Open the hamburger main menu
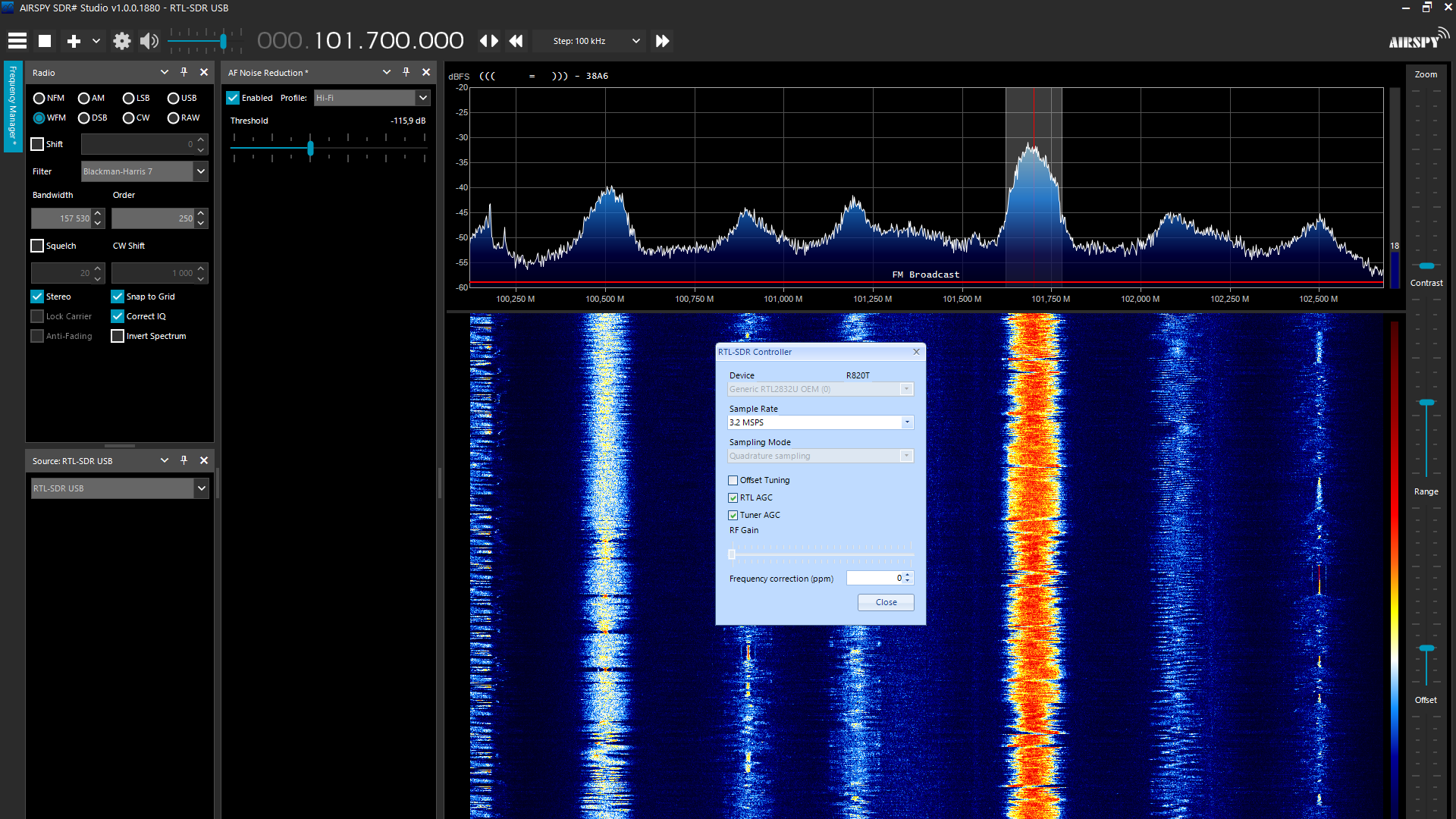This screenshot has width=1456, height=819. tap(17, 41)
